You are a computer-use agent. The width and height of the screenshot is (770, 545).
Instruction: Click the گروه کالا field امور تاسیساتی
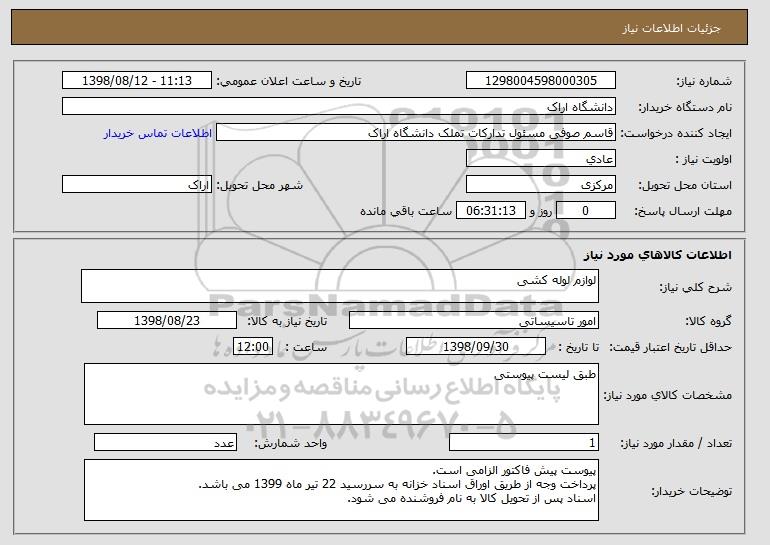point(474,321)
